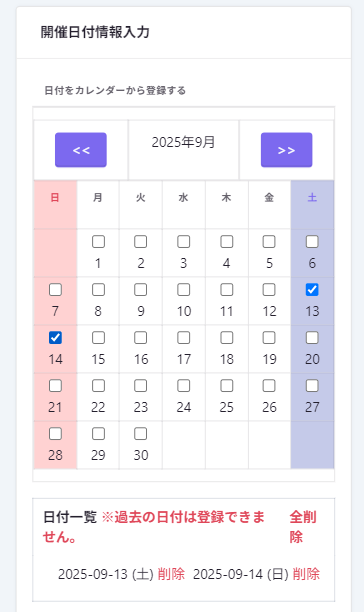The height and width of the screenshot is (612, 364).
Task: Check the box for date 30
Action: click(140, 434)
